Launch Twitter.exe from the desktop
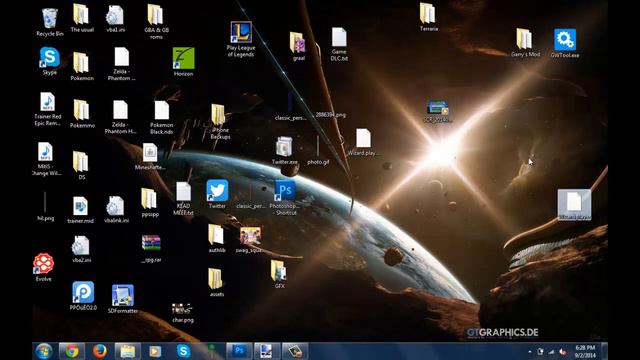The width and height of the screenshot is (640, 360). point(284,150)
